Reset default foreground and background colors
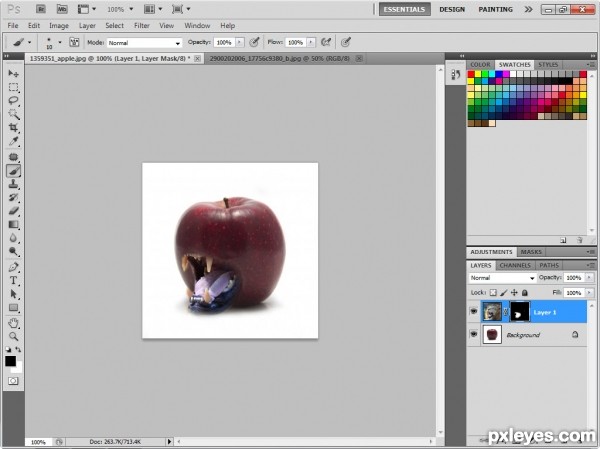600x449 pixels. (8, 349)
